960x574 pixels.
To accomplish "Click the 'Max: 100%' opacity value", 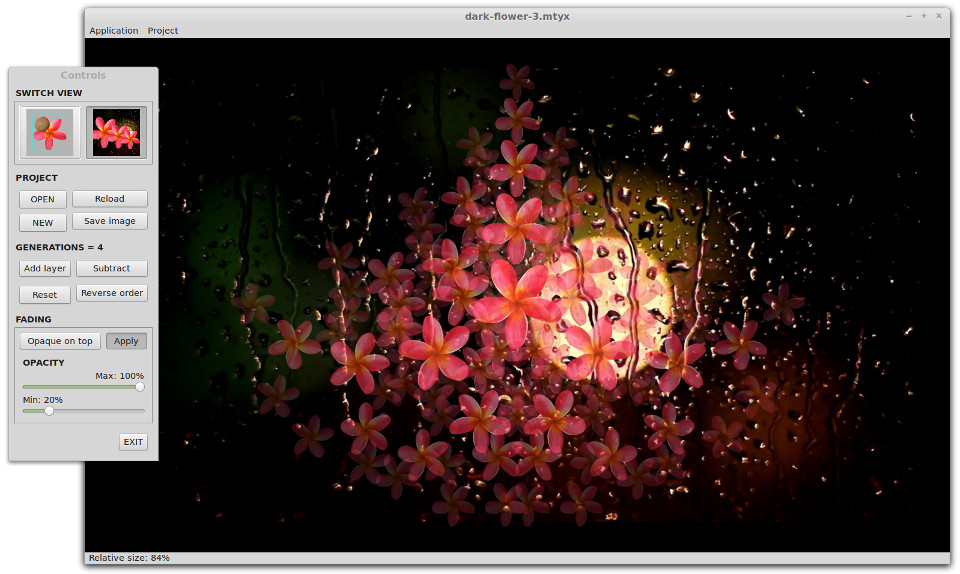I will tap(119, 376).
